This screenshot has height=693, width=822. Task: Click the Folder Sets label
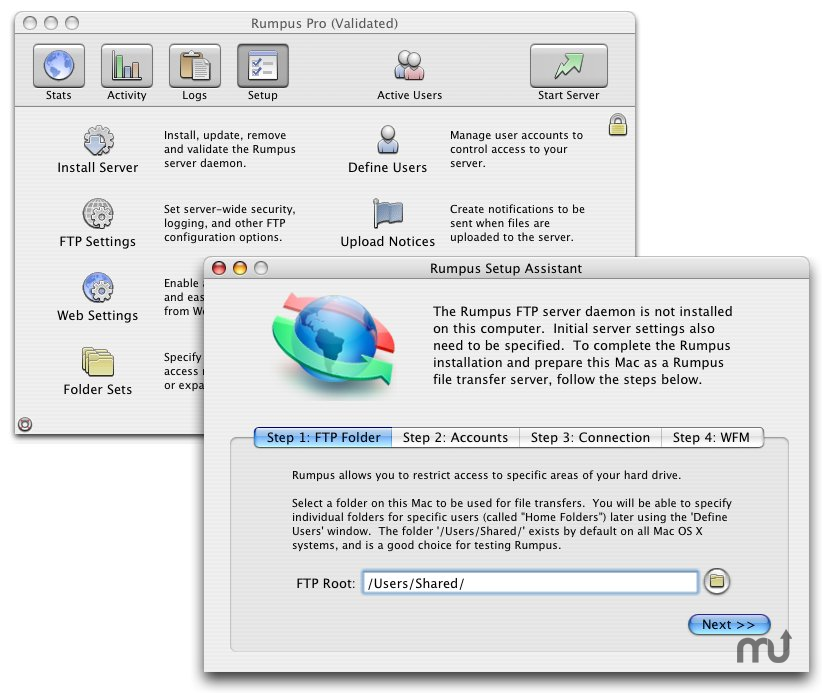point(98,389)
